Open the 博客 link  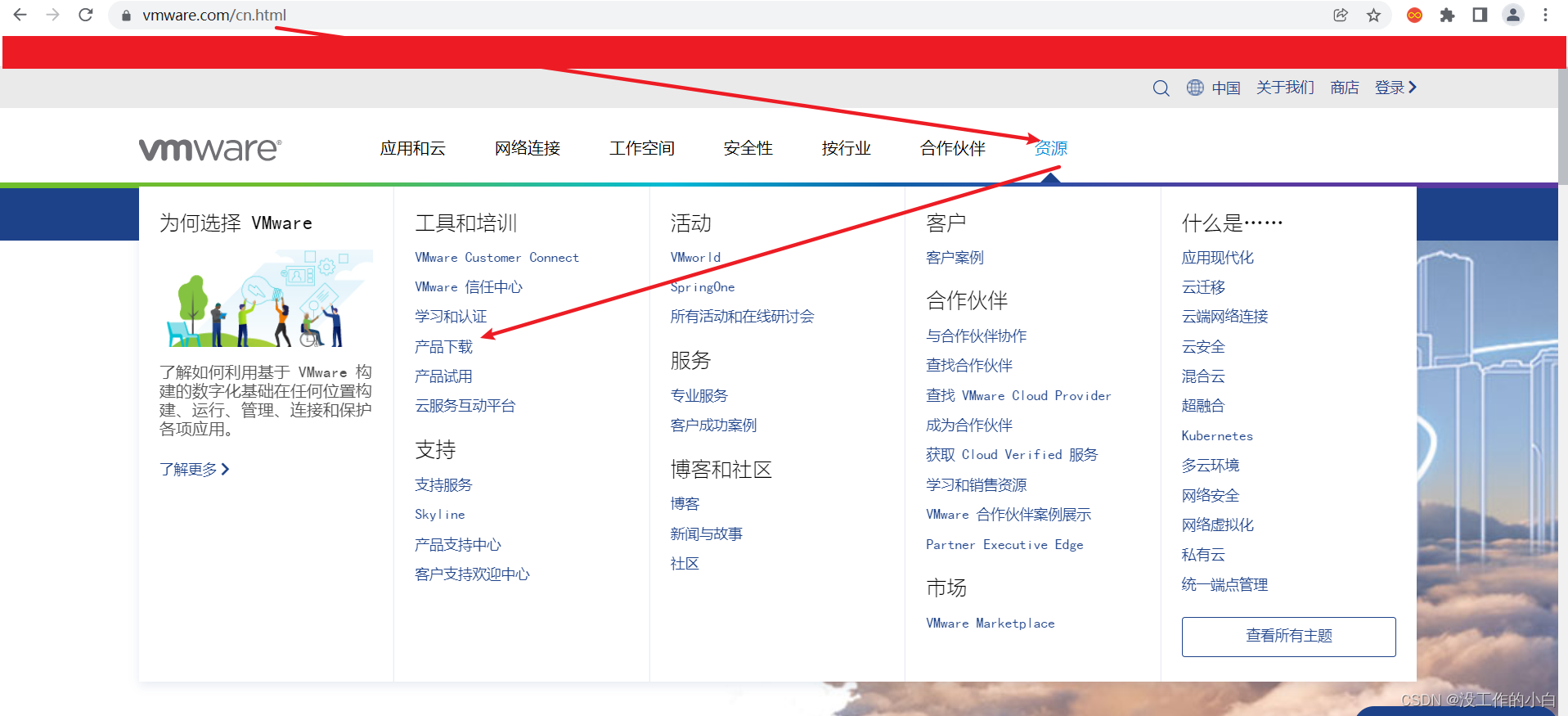point(685,504)
